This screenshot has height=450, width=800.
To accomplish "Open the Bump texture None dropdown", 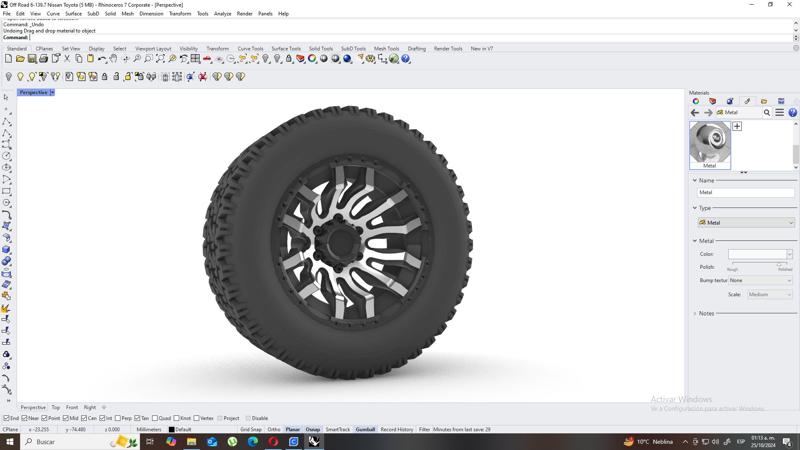I will tap(760, 281).
